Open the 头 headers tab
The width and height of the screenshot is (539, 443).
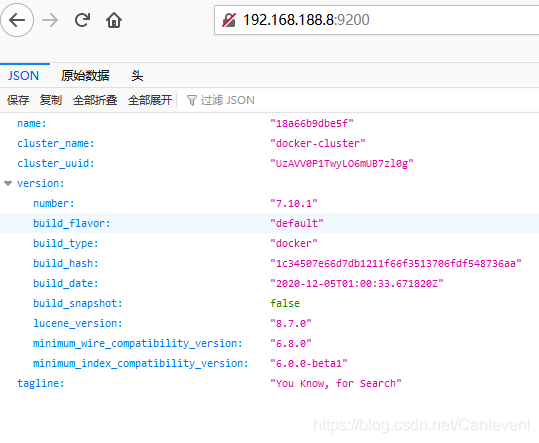[x=137, y=76]
